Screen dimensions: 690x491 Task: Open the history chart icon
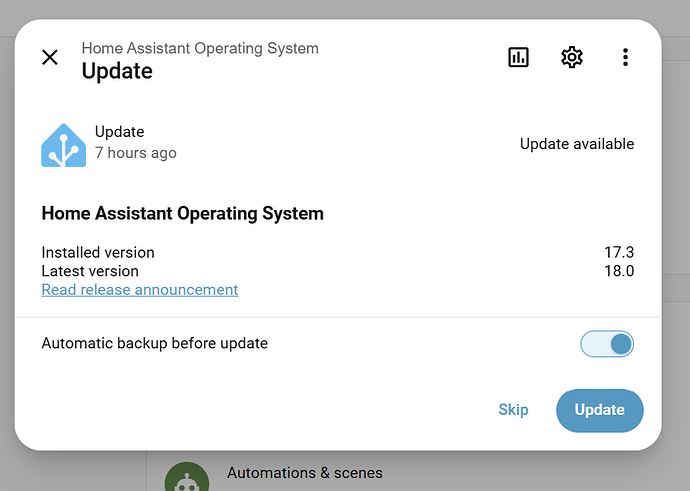click(518, 57)
